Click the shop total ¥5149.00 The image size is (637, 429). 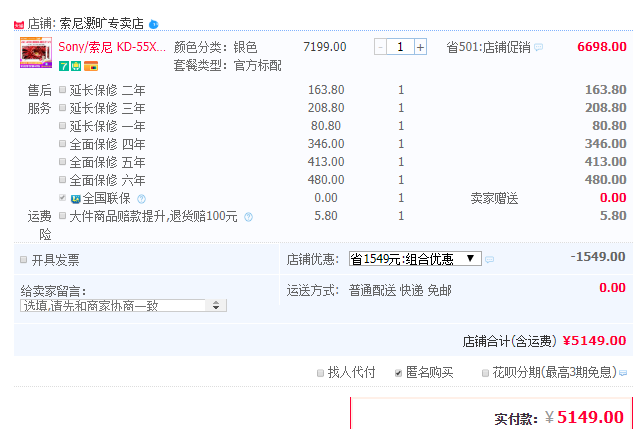(594, 340)
